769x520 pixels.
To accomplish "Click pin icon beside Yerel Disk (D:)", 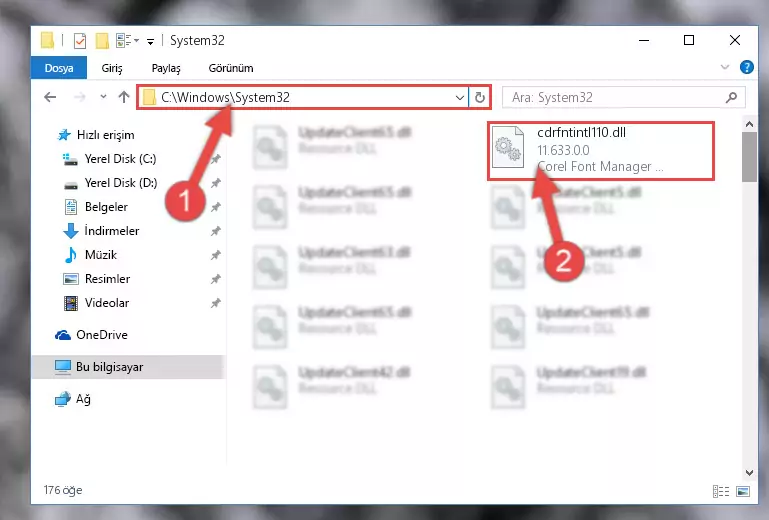I will pyautogui.click(x=215, y=183).
